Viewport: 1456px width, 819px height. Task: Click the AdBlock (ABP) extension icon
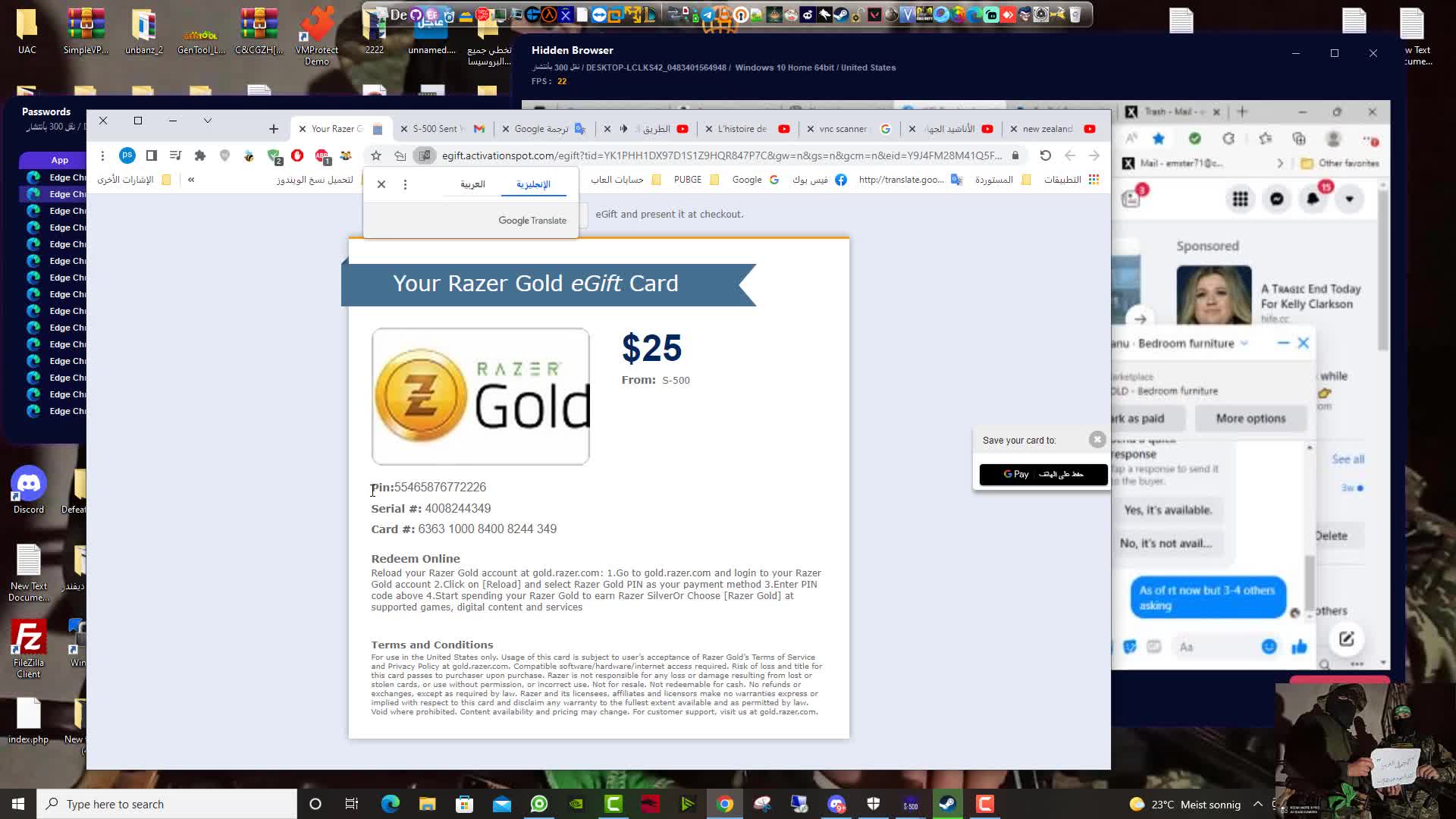click(322, 155)
